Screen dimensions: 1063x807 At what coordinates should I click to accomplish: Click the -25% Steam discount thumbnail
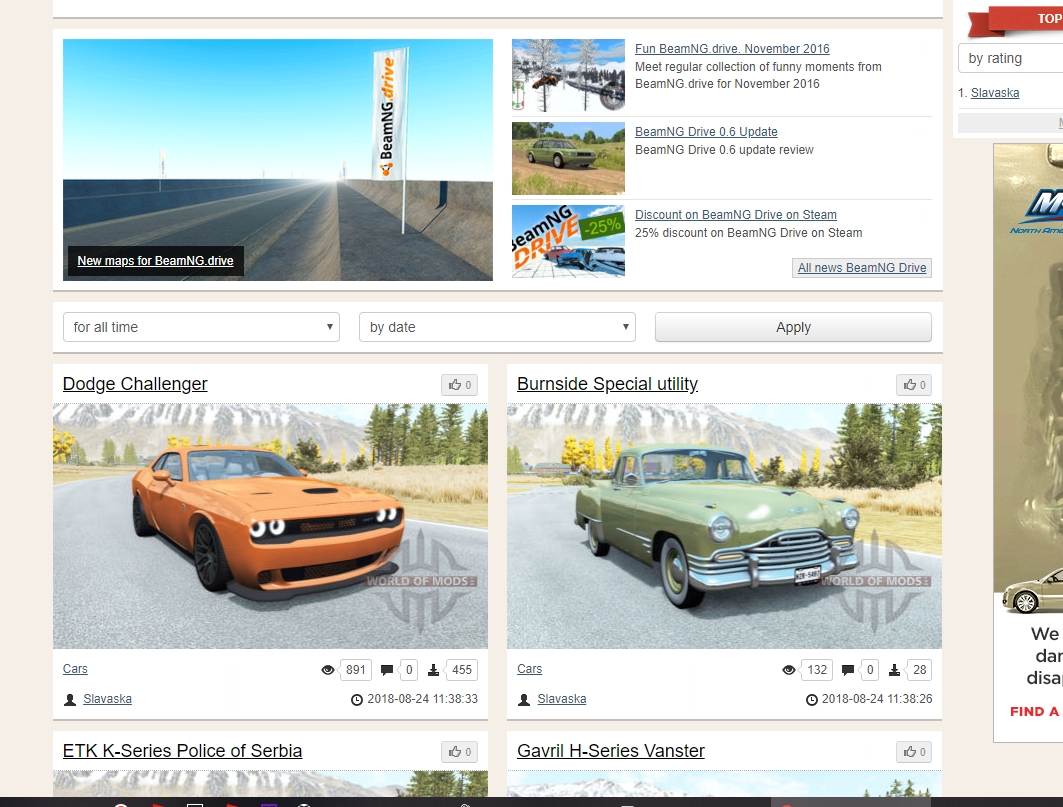click(568, 241)
